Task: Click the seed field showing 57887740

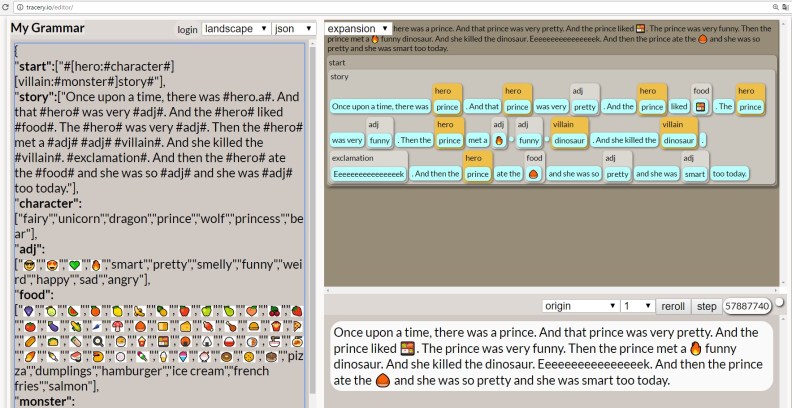Action: click(x=746, y=305)
